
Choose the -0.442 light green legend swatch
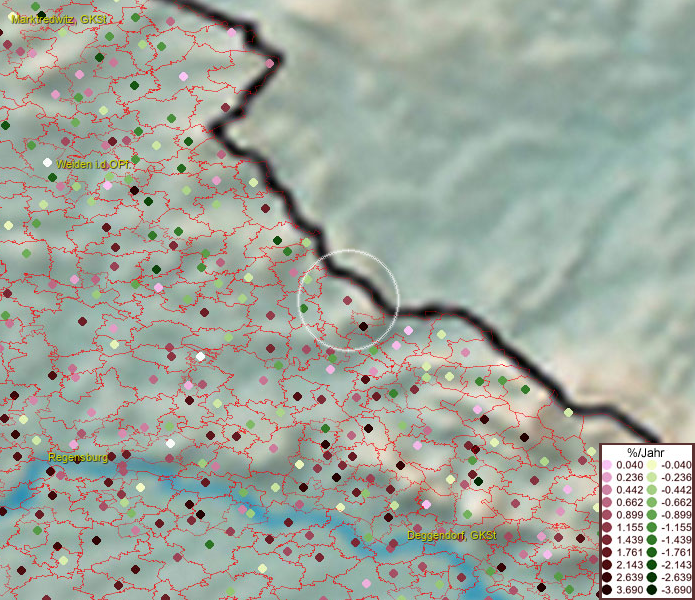pyautogui.click(x=652, y=490)
